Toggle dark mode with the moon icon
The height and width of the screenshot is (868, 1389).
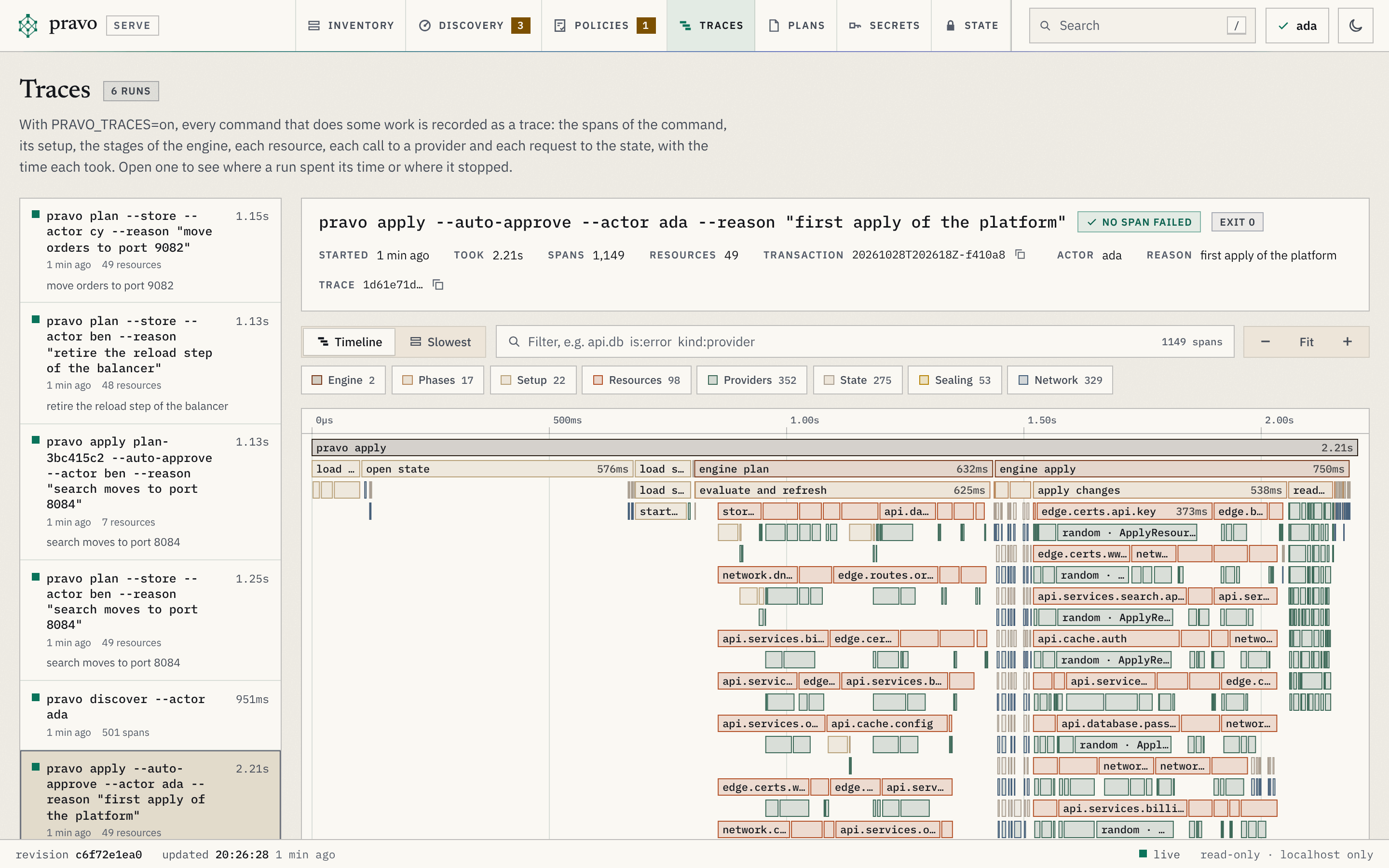pyautogui.click(x=1355, y=25)
